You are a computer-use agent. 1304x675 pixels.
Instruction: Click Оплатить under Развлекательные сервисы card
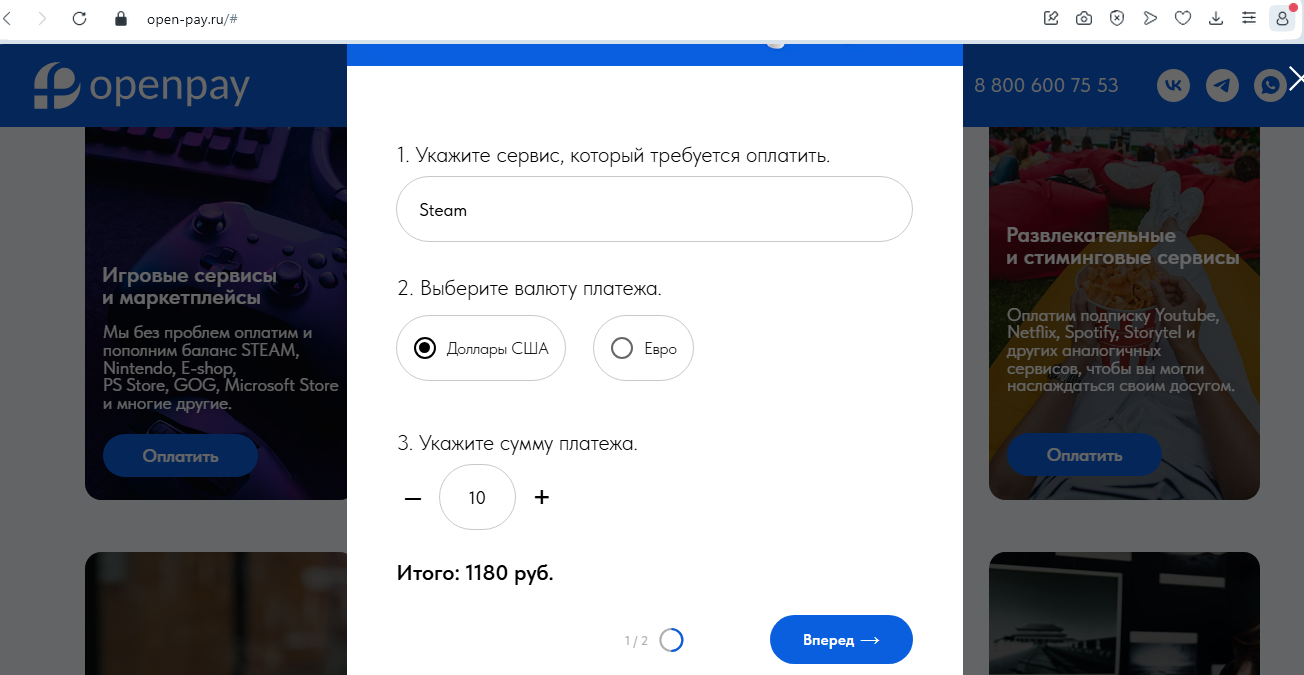(1084, 455)
